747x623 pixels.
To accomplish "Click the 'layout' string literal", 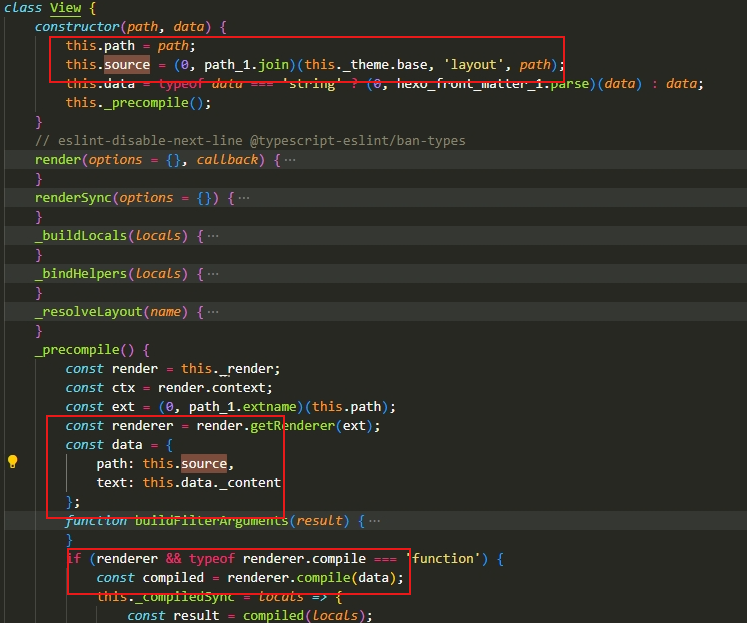I will (474, 65).
